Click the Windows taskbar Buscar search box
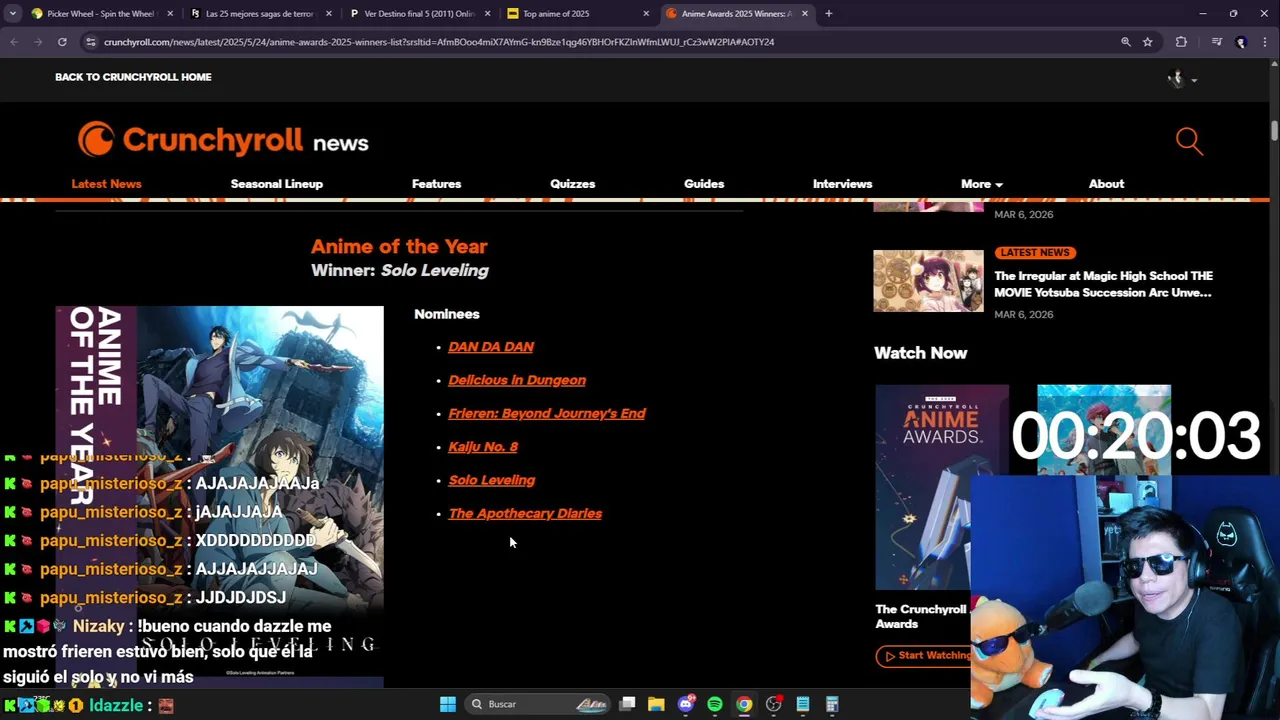This screenshot has width=1280, height=720. click(538, 704)
